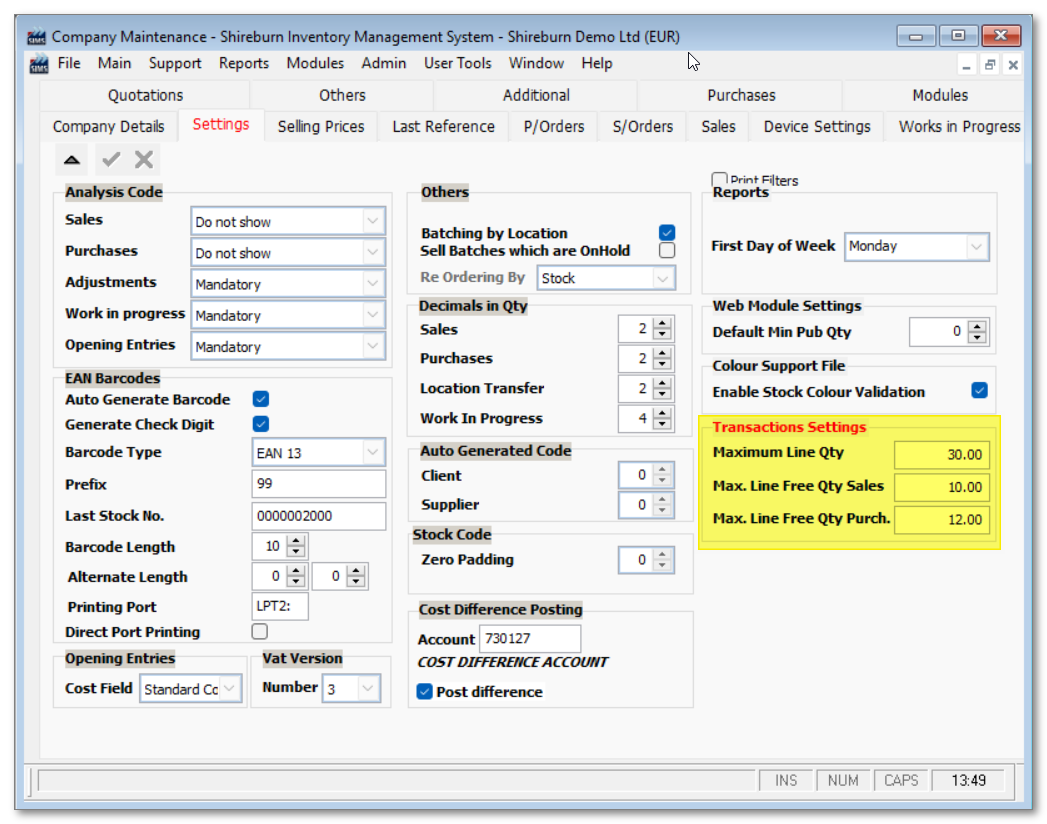Enable Sell Batches which are OnHold
This screenshot has height=824, width=1047.
[666, 250]
